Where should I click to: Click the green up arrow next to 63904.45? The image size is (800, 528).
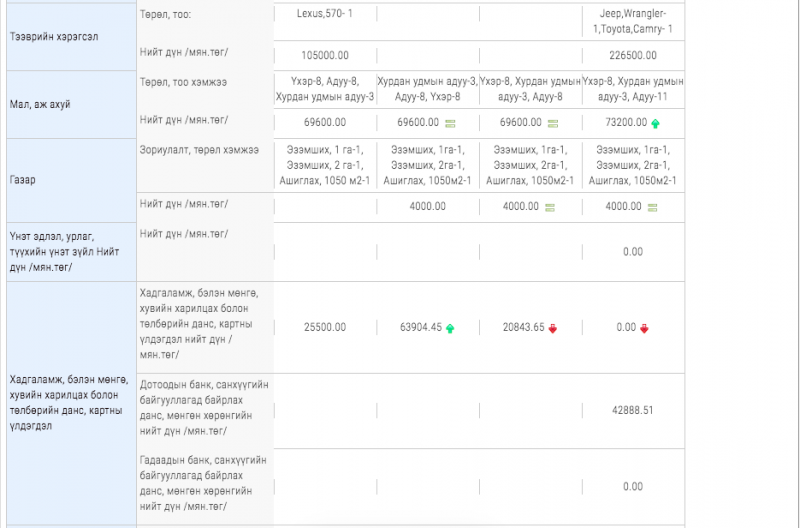pos(450,327)
